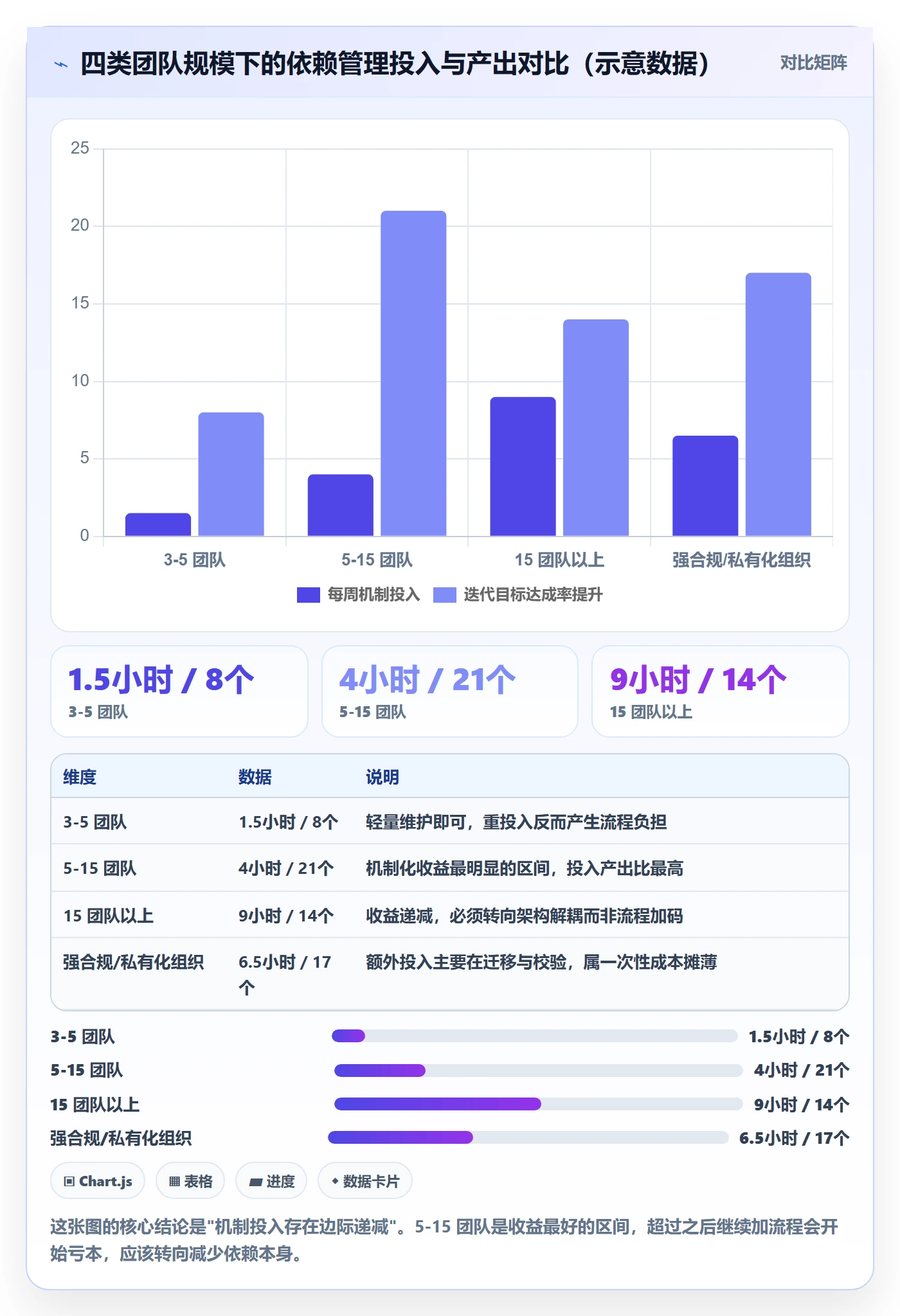Click the 表格 tag chip
The width and height of the screenshot is (900, 1316).
tap(190, 1181)
